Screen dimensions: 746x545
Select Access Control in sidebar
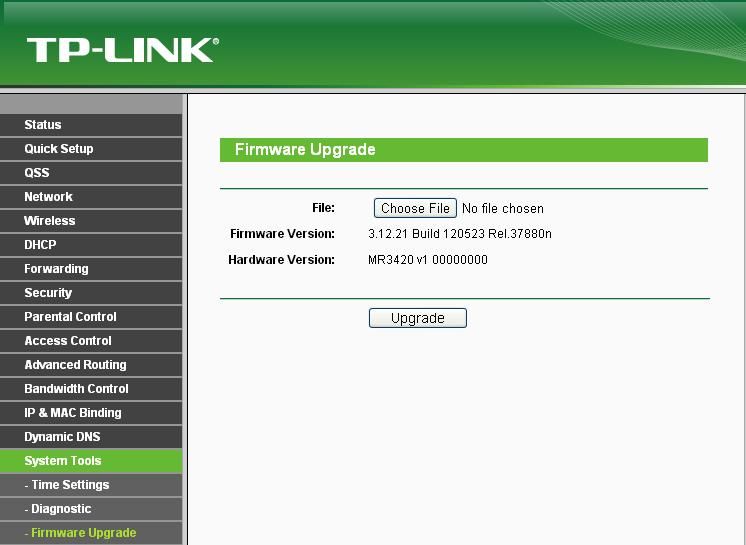point(68,341)
